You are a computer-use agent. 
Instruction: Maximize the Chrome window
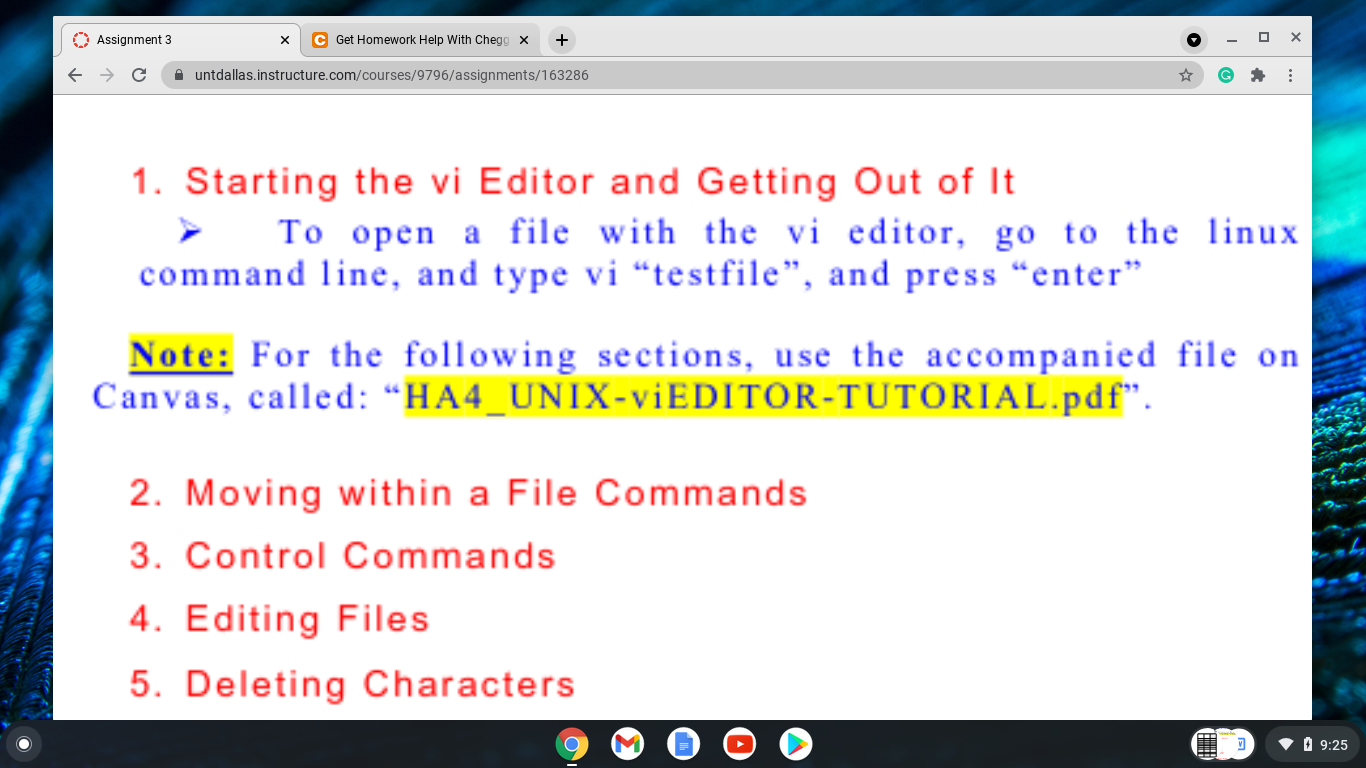click(x=1264, y=38)
